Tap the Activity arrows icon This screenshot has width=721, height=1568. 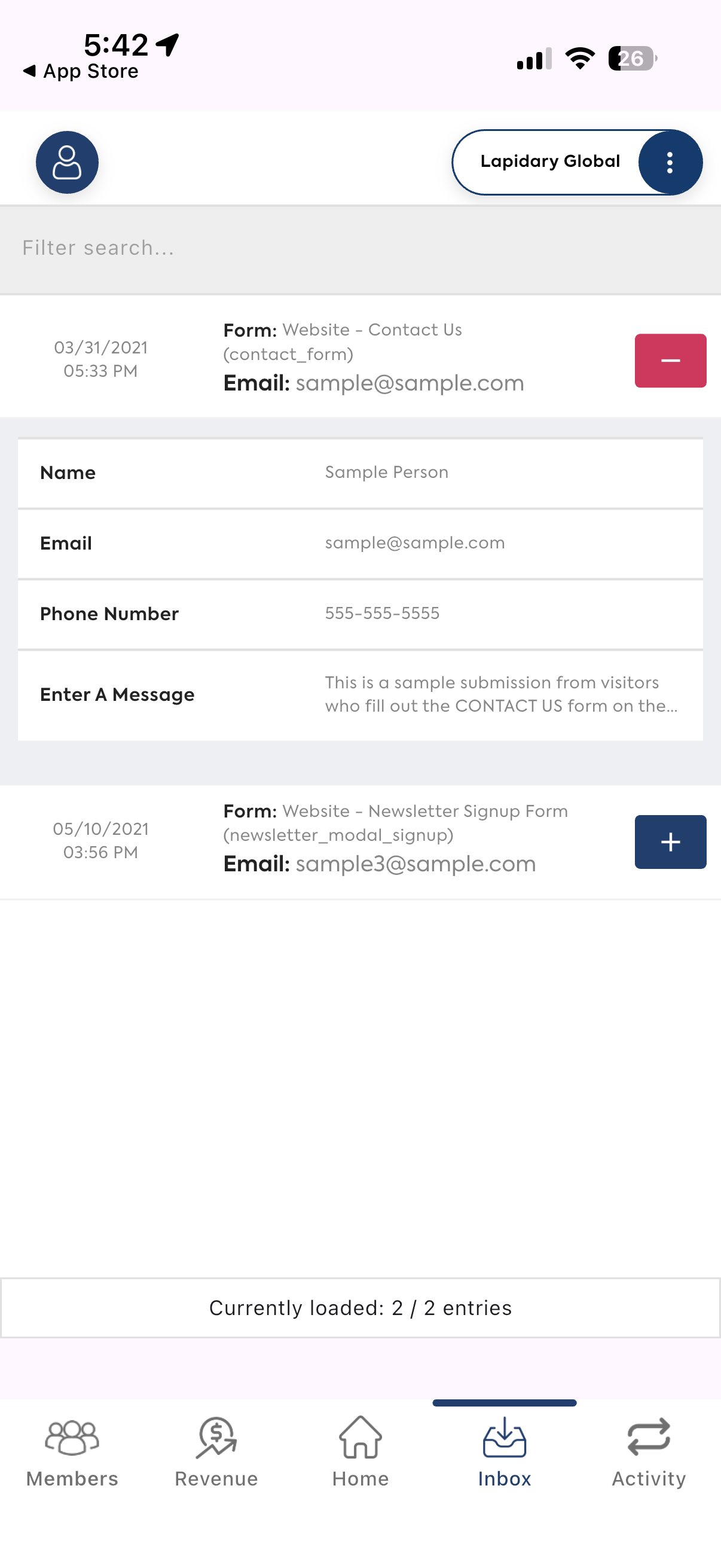tap(649, 1437)
